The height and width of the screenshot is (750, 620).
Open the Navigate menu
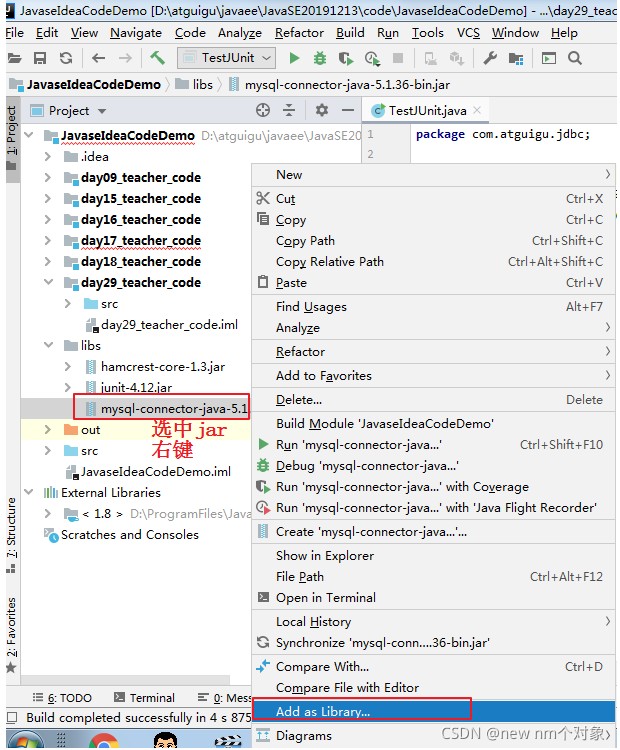[136, 33]
